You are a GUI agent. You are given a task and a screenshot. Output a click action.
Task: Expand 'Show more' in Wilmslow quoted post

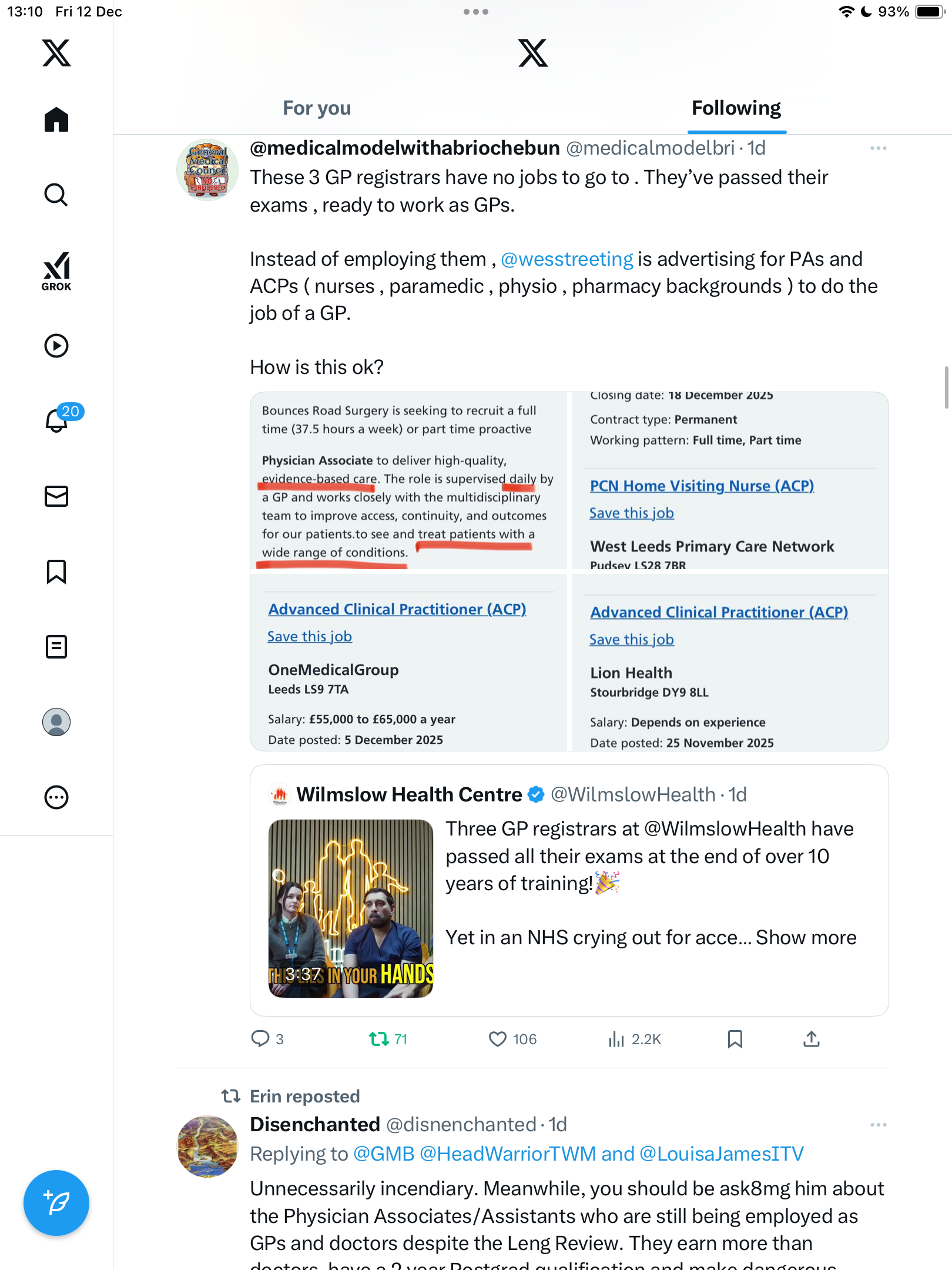click(806, 938)
